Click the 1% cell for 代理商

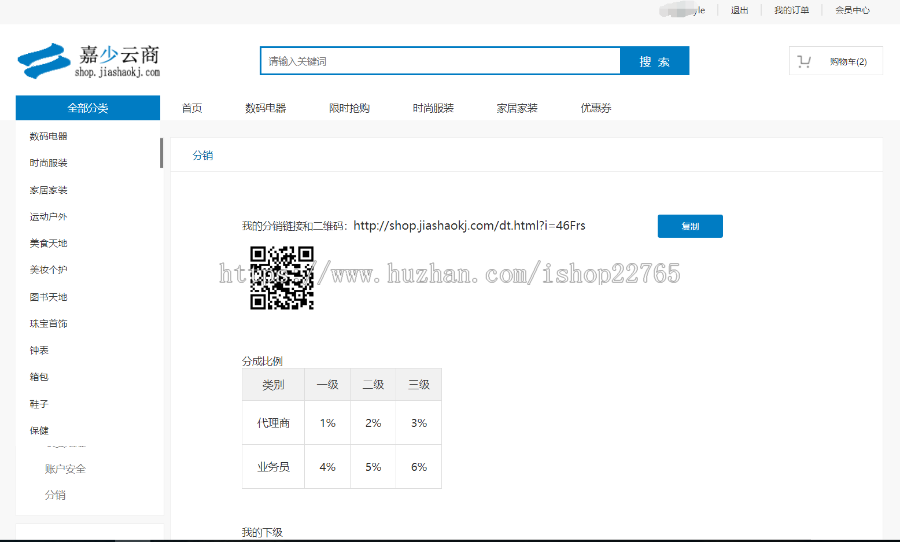pyautogui.click(x=327, y=423)
